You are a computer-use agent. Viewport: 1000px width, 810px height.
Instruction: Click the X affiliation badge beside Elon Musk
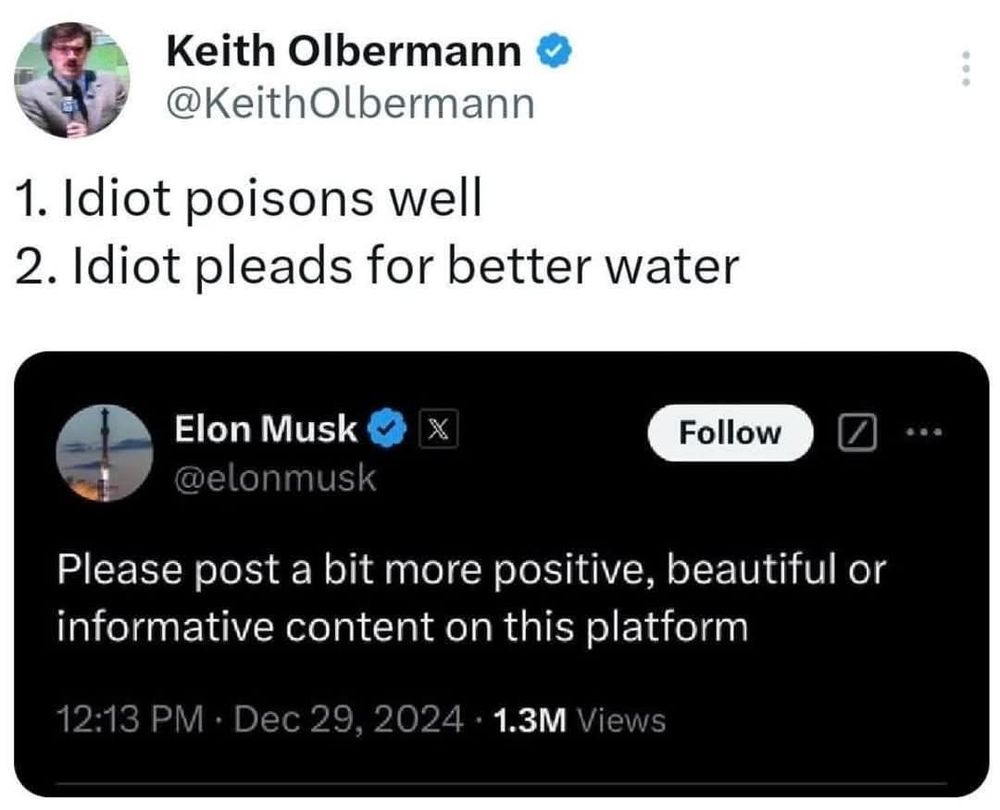(x=438, y=429)
